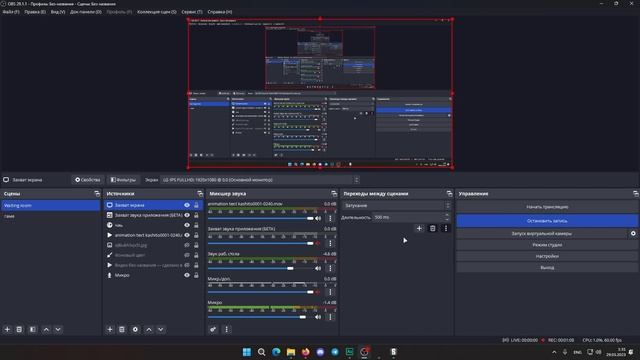The image size is (640, 360).
Task: Open the Коллекция сцен menu
Action: 157,12
